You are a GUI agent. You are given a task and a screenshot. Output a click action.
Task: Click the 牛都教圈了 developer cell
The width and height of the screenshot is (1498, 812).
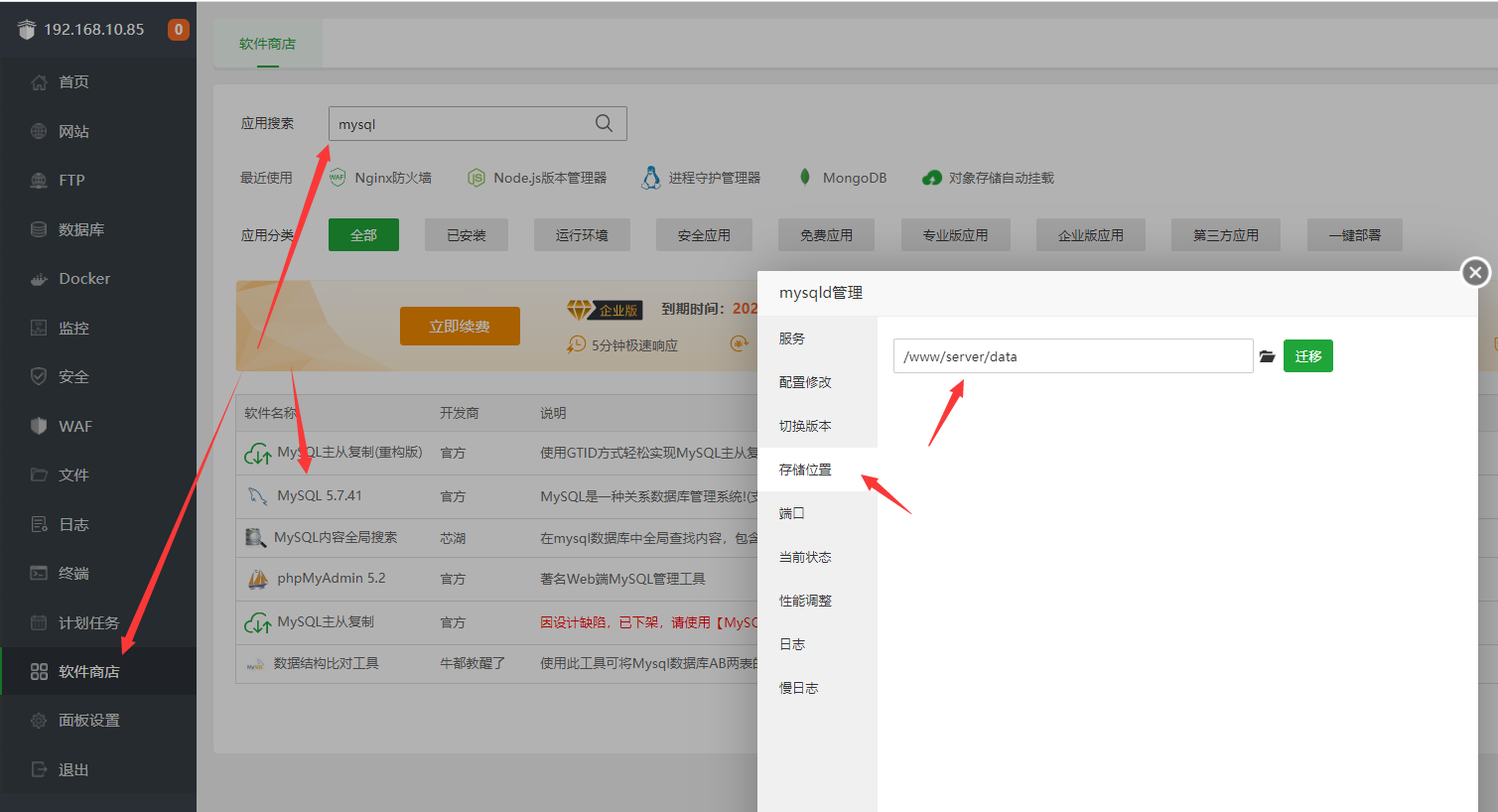[473, 663]
